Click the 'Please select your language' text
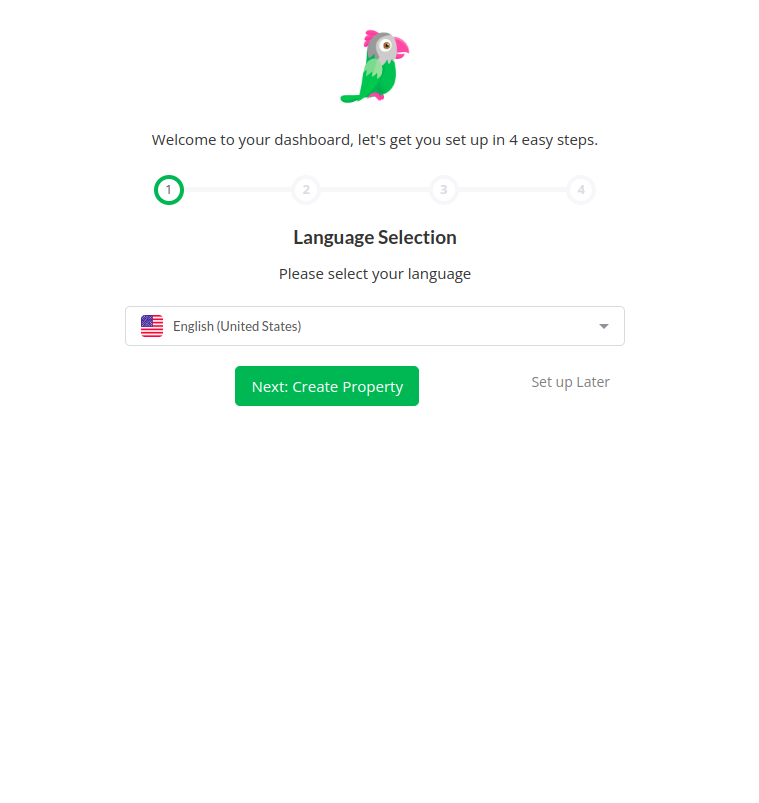This screenshot has width=759, height=803. click(375, 274)
